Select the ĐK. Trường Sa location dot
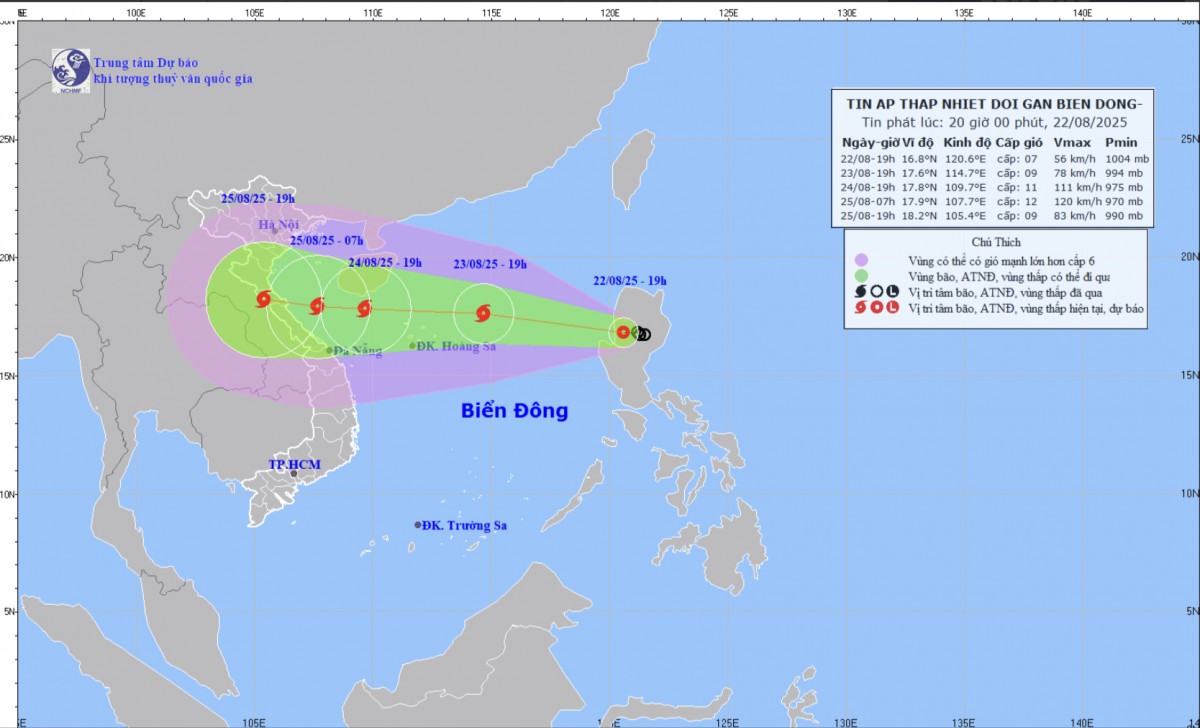 418,525
